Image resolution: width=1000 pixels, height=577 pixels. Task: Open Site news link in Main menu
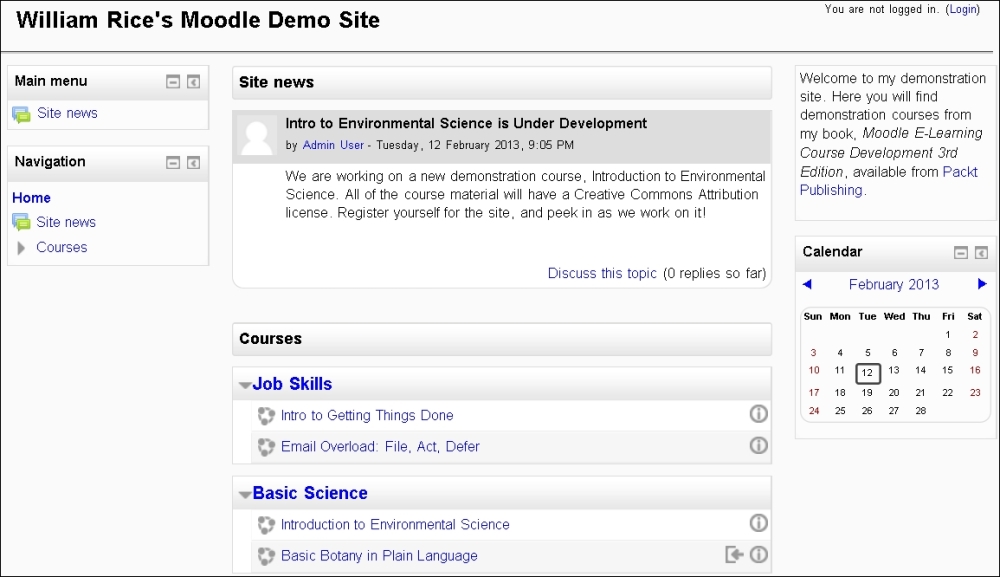[67, 113]
